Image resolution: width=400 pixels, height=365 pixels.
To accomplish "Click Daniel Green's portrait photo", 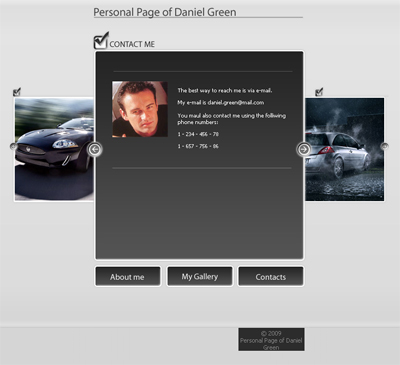I will click(x=140, y=109).
